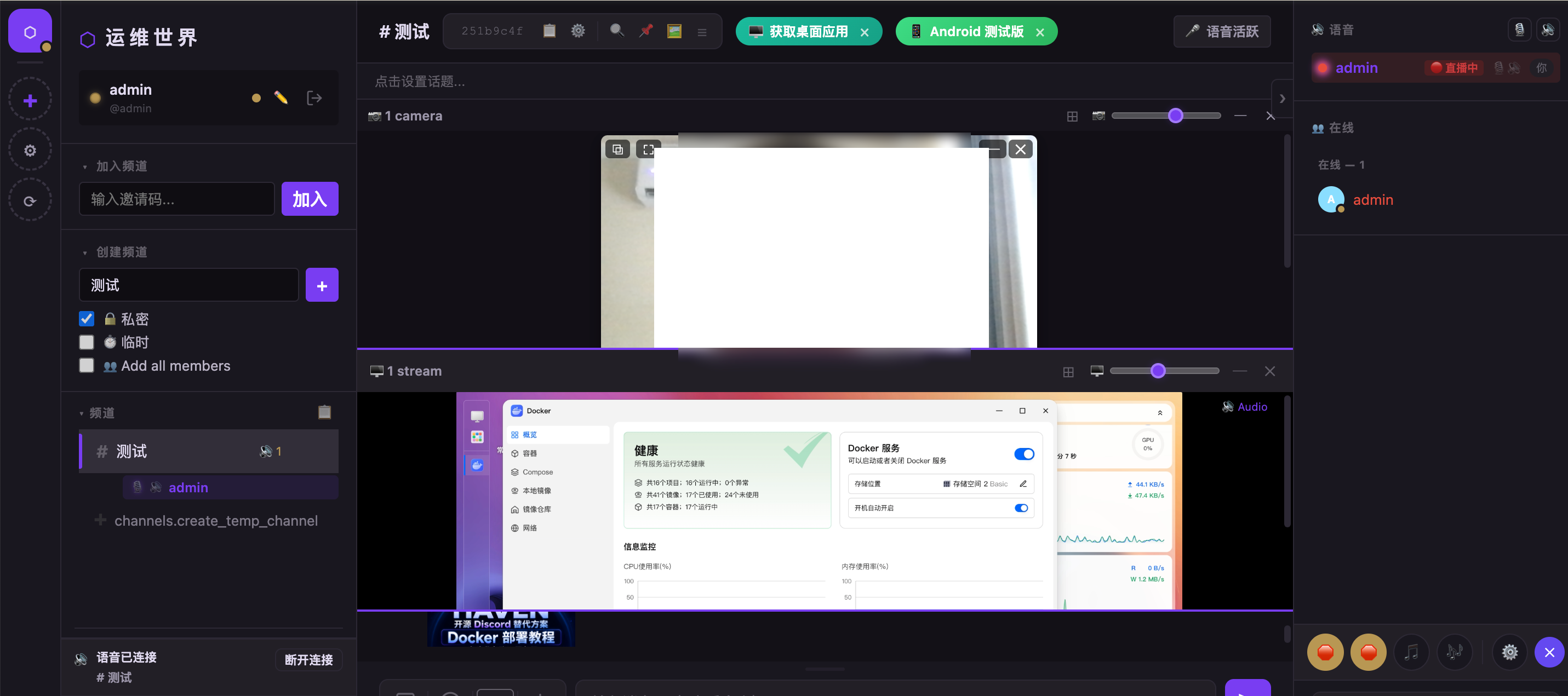
Task: Click the multiple music notes button
Action: click(x=1455, y=652)
